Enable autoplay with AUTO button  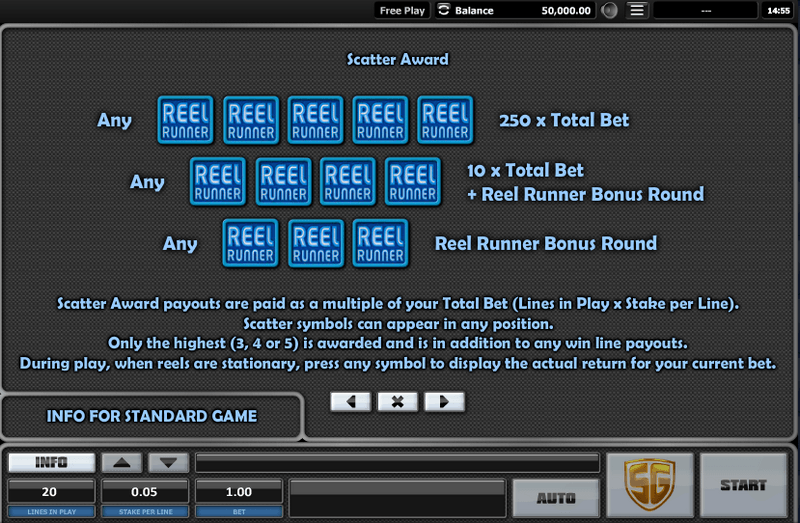556,497
